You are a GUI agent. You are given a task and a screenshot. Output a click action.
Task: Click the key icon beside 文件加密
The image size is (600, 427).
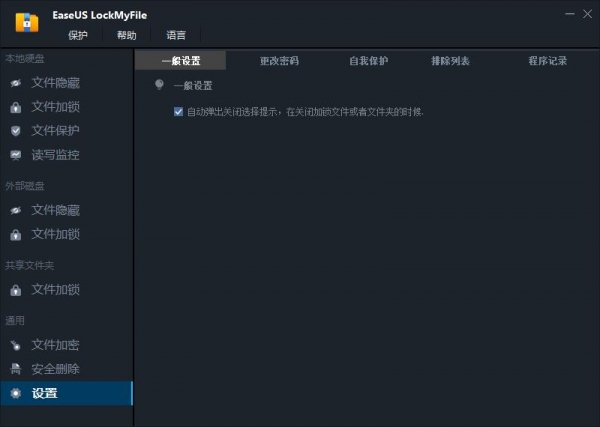click(x=16, y=345)
